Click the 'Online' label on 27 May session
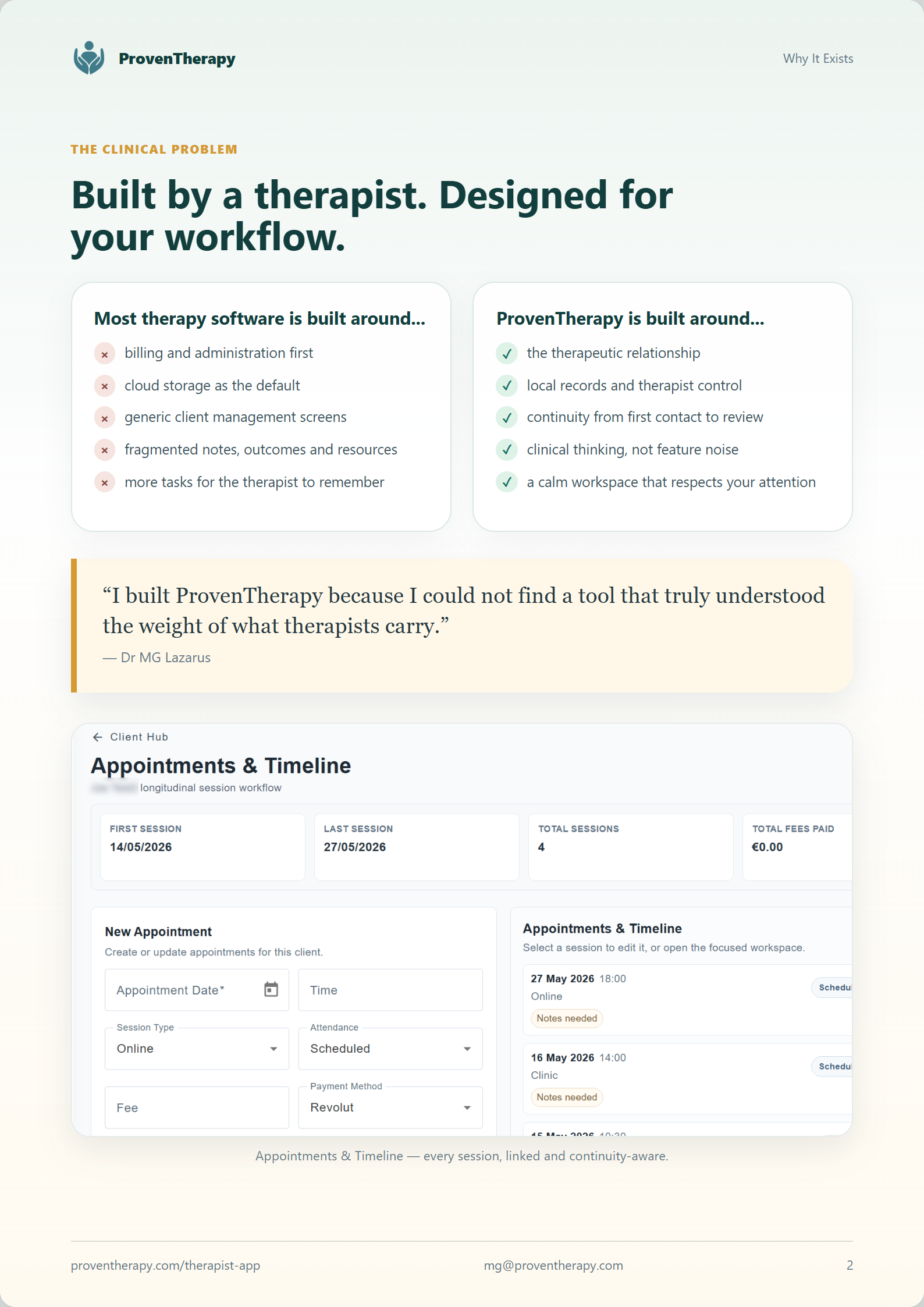This screenshot has width=924, height=1307. pos(547,997)
